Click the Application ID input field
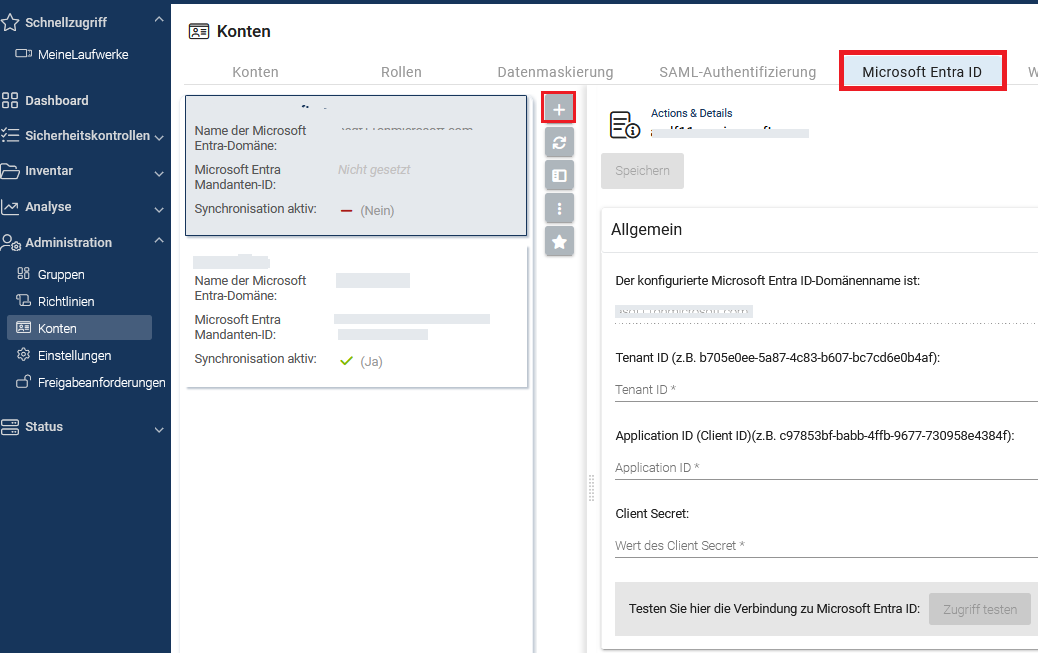 click(x=826, y=468)
